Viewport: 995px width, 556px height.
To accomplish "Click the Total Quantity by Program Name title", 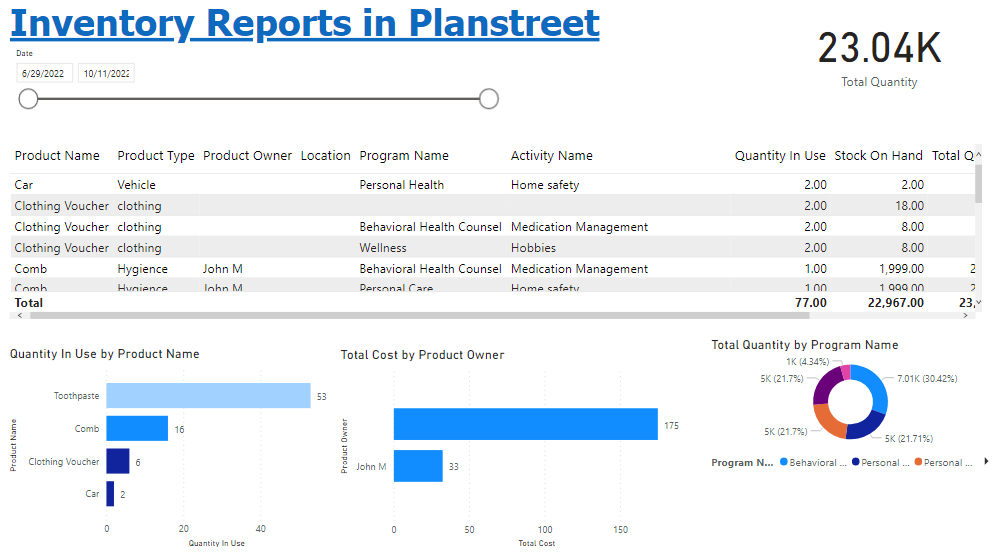I will tap(805, 345).
